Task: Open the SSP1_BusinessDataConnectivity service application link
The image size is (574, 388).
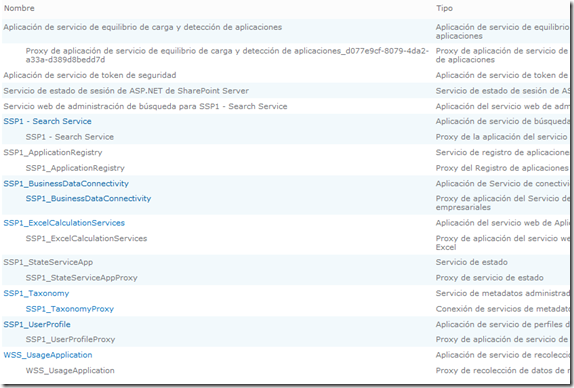Action: (x=66, y=183)
